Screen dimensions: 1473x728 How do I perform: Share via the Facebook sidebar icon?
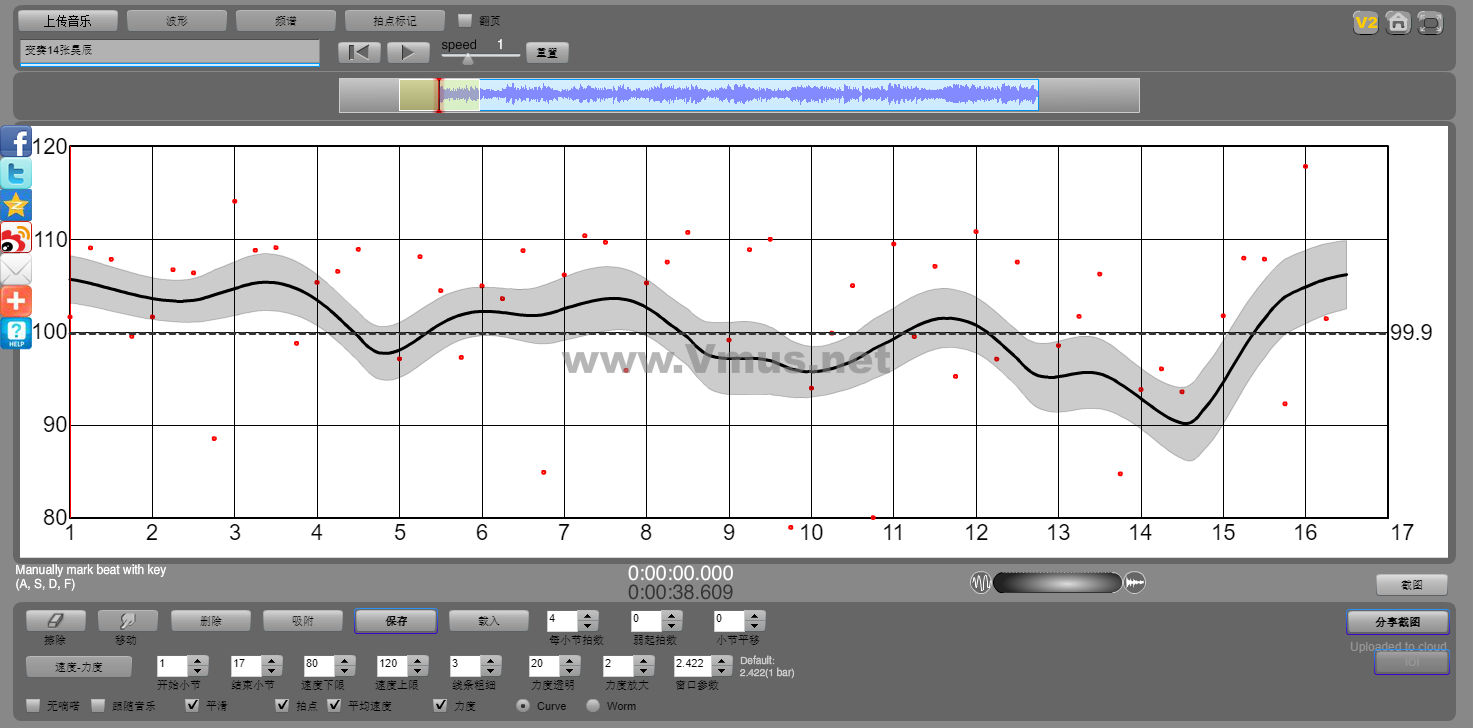(x=16, y=142)
